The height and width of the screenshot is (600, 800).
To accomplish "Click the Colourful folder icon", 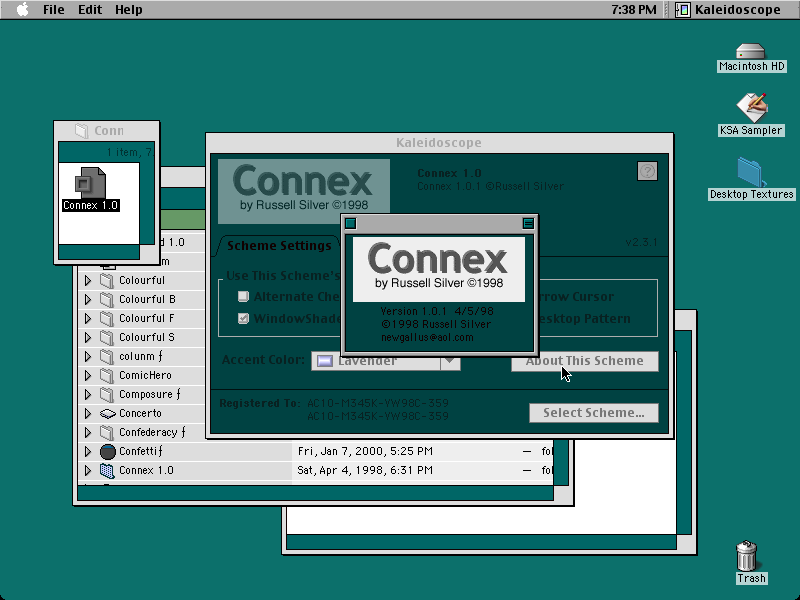I will pos(107,280).
